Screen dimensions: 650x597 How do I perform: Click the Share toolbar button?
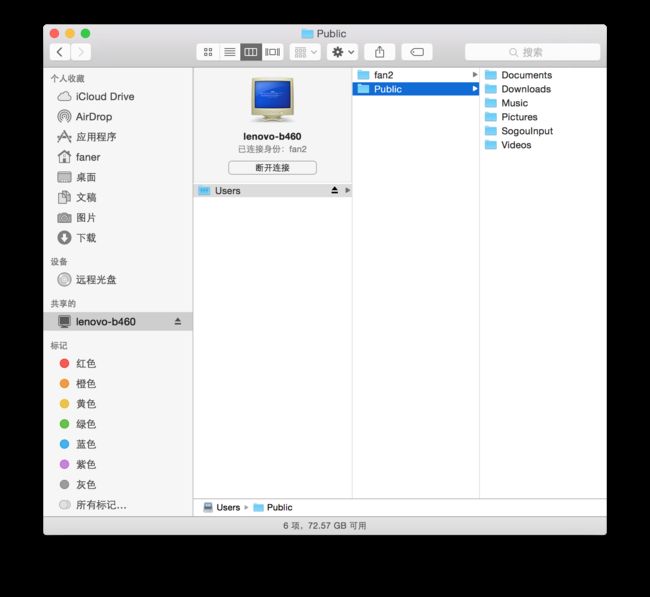coord(380,52)
